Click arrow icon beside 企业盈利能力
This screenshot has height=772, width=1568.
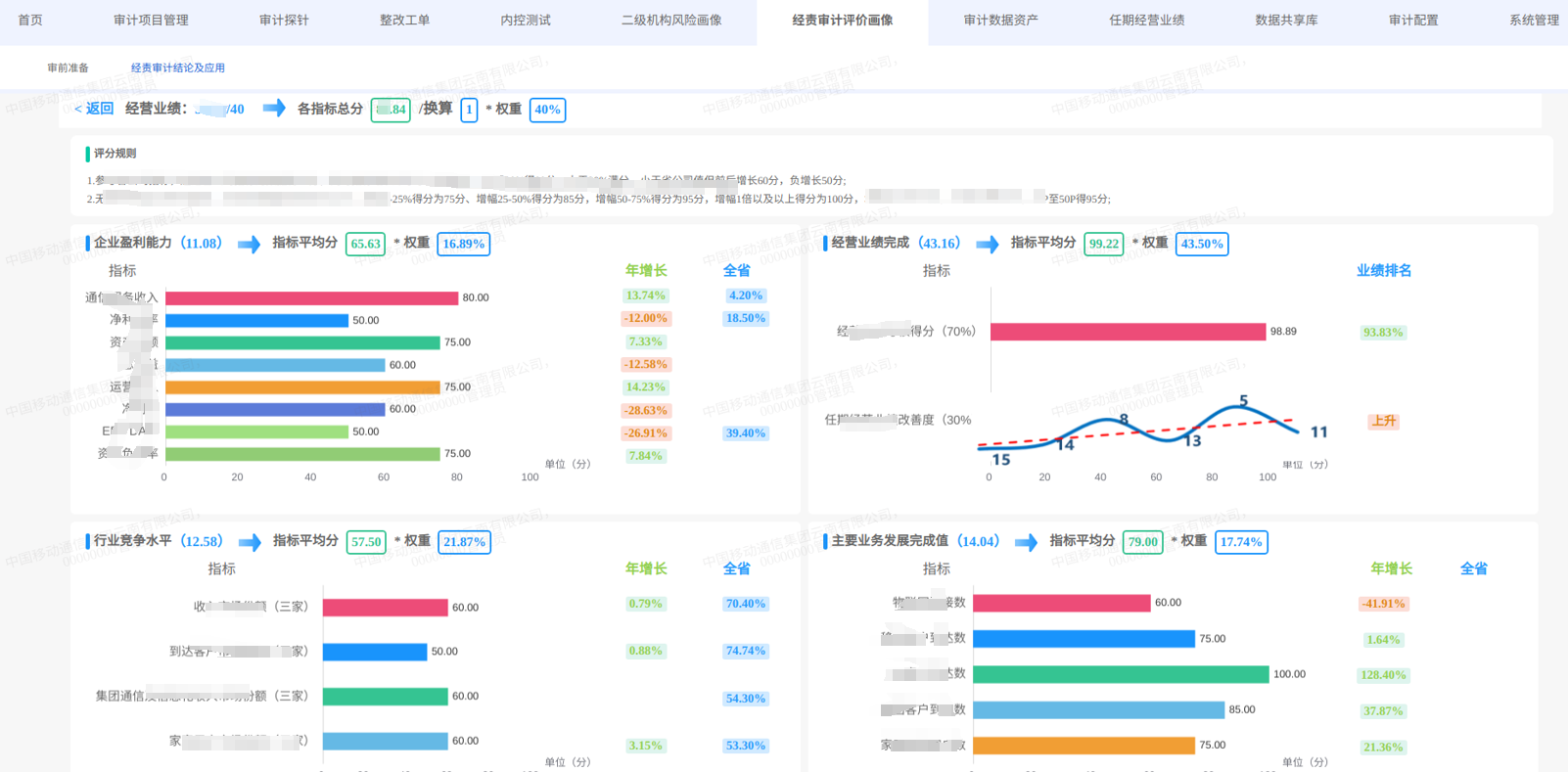(x=249, y=244)
